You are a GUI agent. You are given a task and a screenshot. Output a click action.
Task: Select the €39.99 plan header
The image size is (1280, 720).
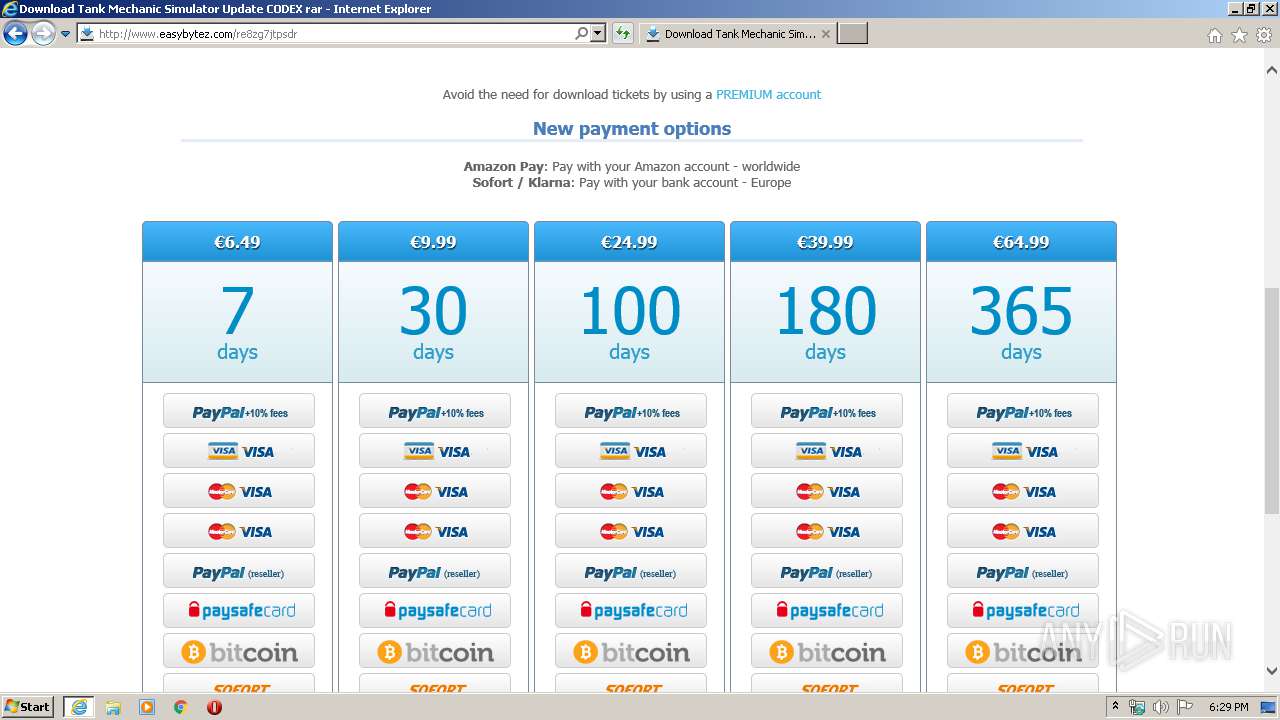825,242
